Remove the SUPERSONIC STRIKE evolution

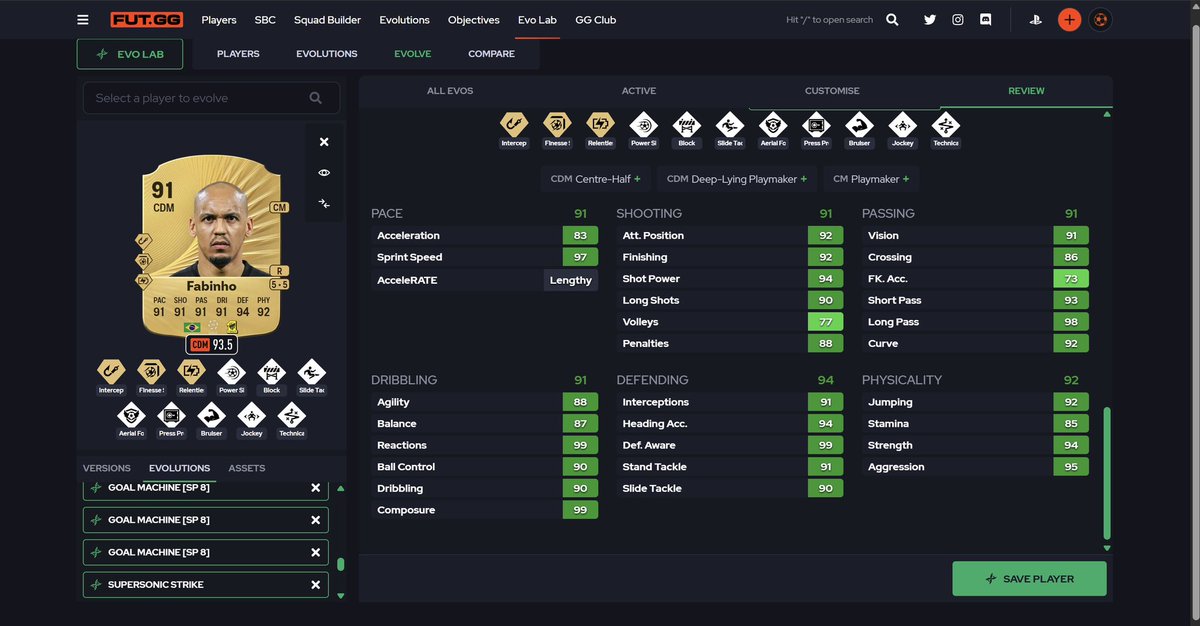(x=315, y=584)
